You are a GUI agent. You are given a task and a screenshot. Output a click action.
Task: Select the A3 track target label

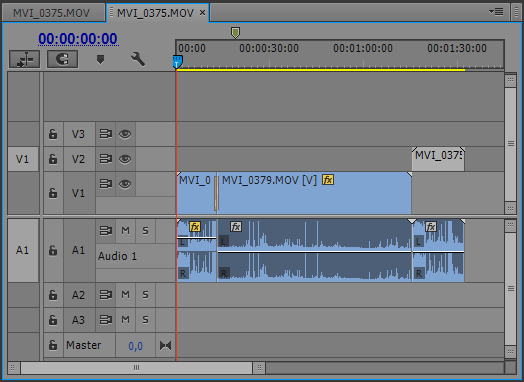78,320
